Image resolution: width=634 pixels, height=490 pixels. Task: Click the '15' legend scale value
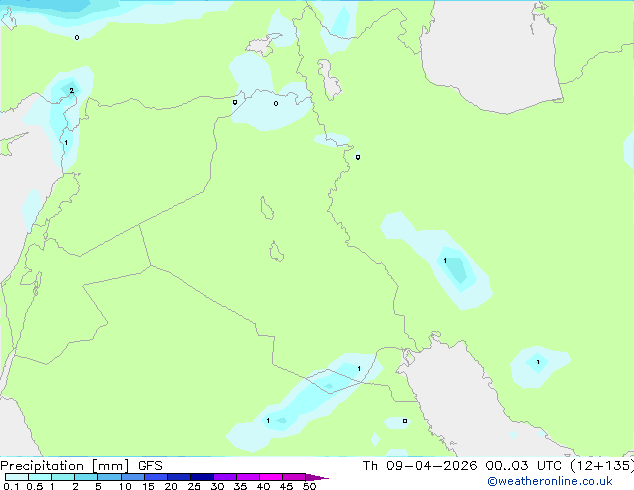coord(148,486)
